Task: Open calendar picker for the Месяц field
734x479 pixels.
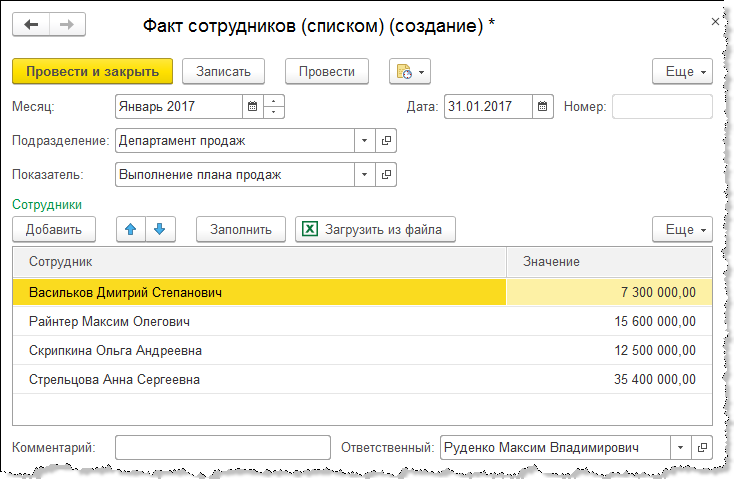Action: coord(252,106)
